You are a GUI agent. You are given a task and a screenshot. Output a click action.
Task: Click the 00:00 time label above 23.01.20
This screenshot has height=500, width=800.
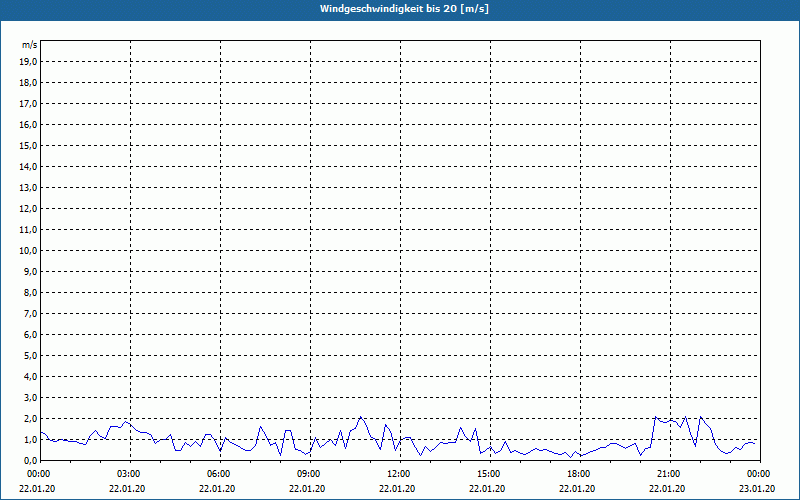760,474
